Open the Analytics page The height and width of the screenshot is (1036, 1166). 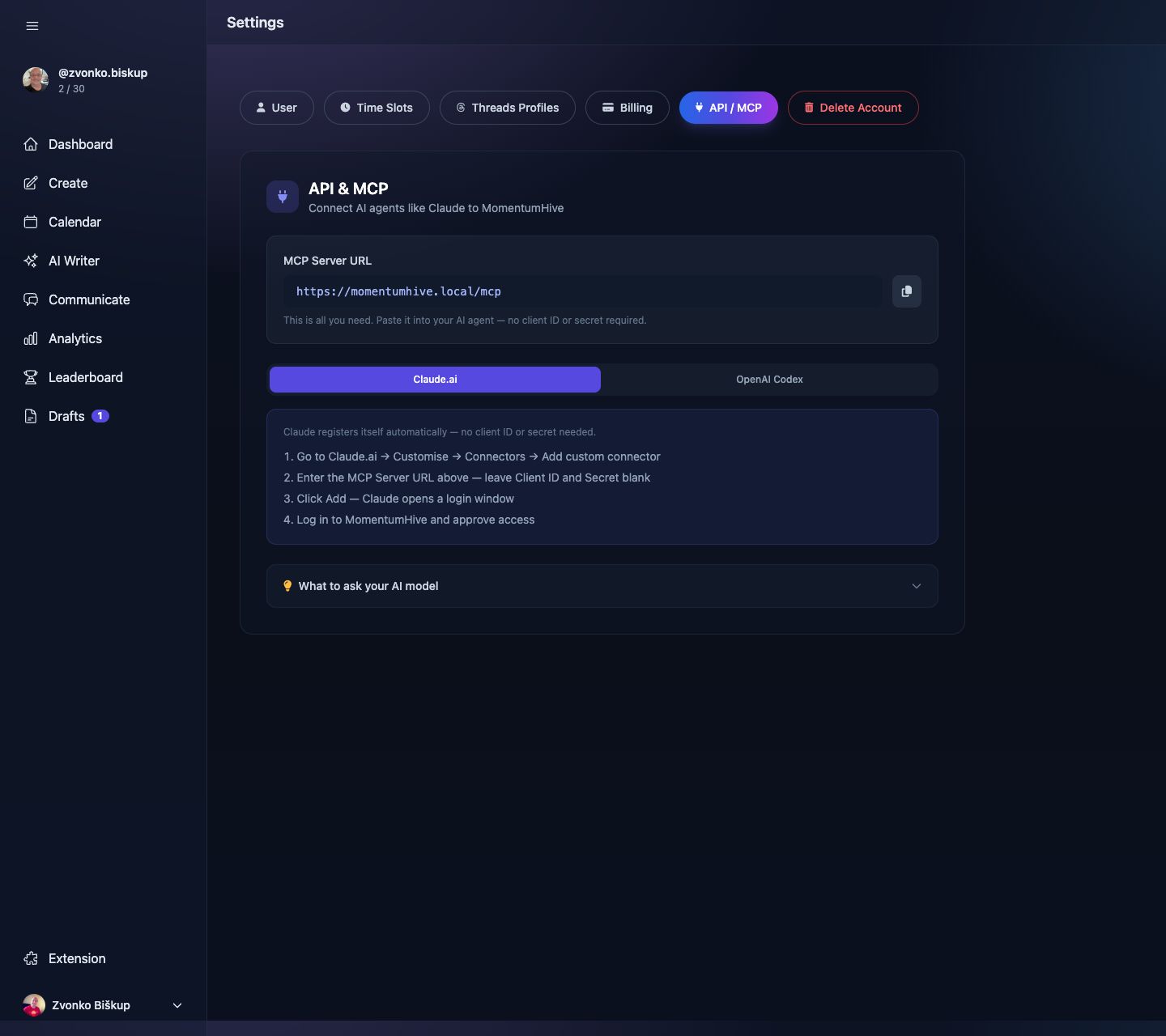pyautogui.click(x=75, y=338)
